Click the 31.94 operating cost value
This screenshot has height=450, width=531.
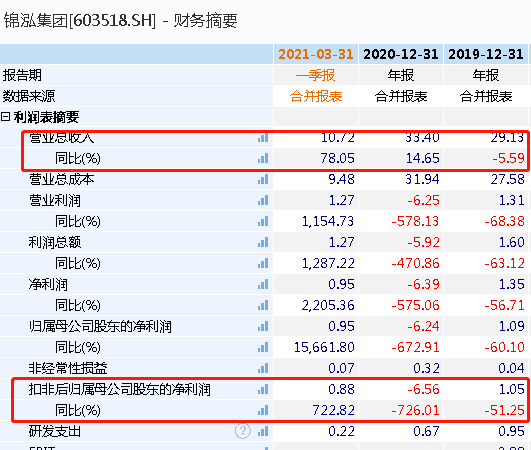tap(423, 179)
